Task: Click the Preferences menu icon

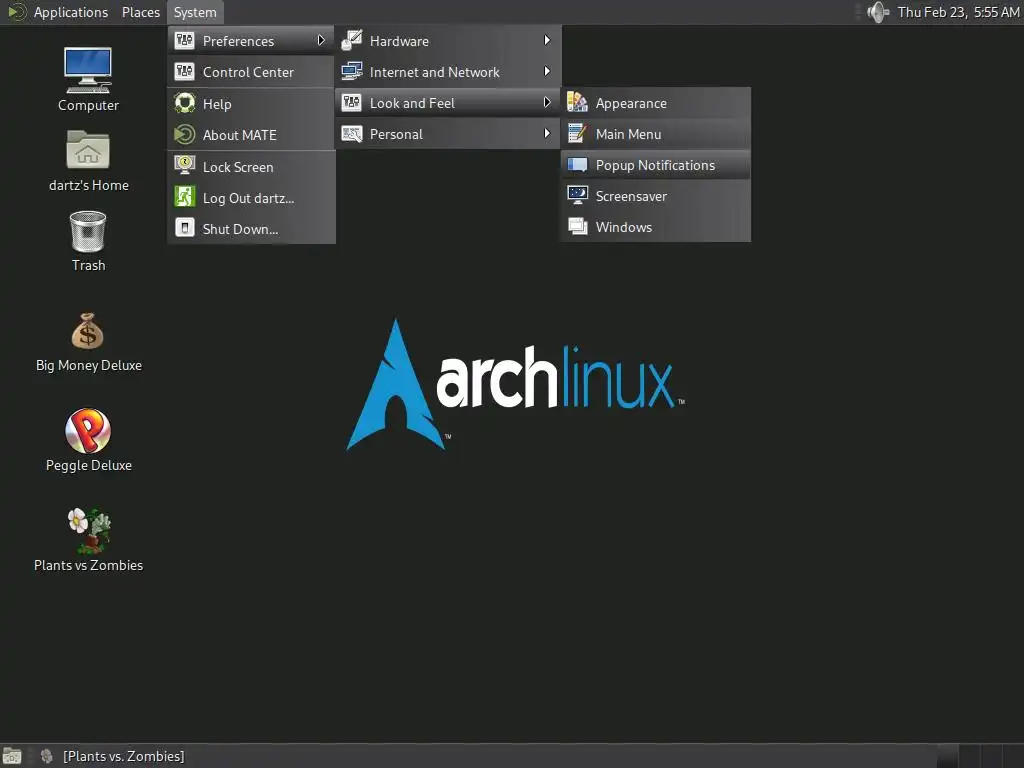Action: (185, 40)
